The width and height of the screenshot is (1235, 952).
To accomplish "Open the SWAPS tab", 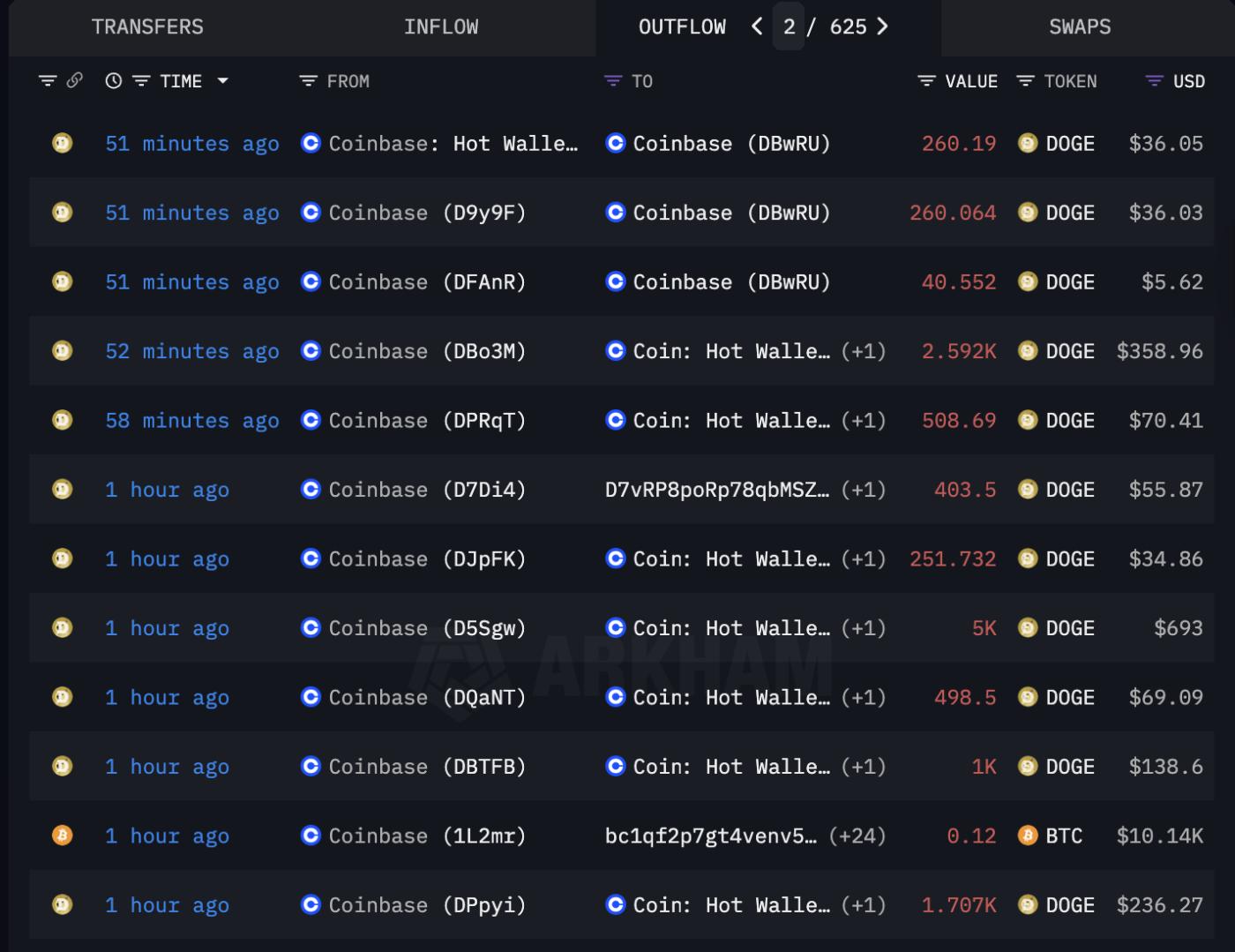I will [x=1080, y=26].
